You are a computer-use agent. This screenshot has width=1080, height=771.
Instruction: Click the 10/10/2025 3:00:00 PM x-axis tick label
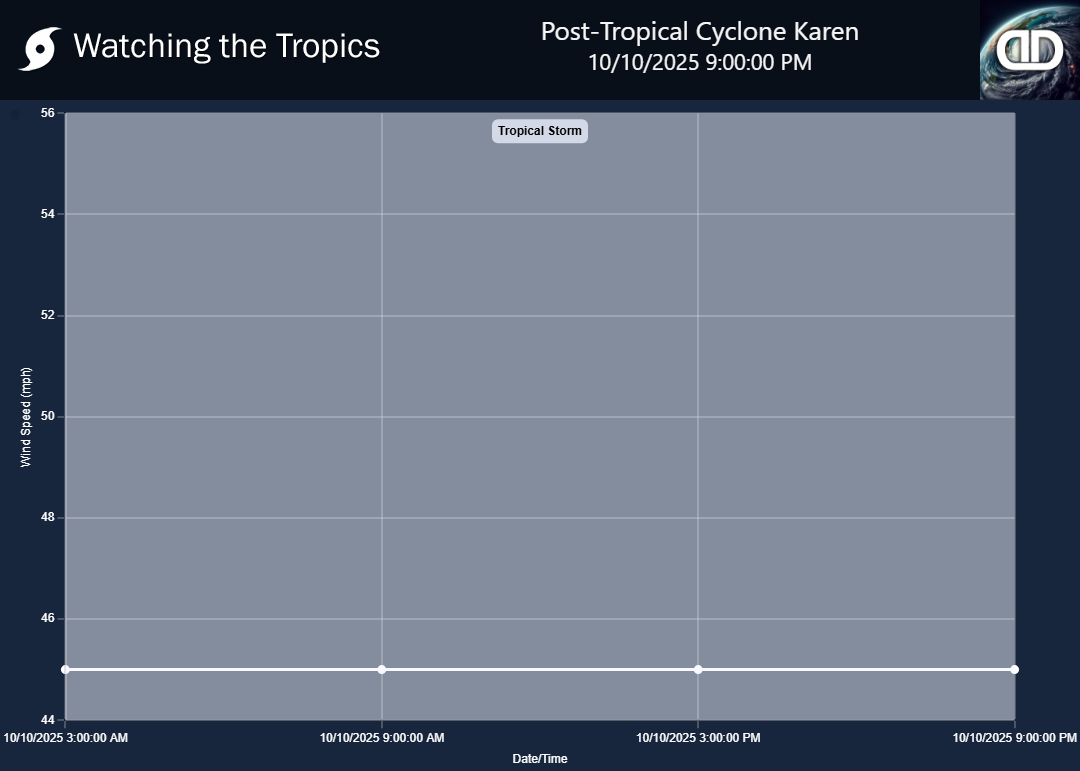(698, 738)
